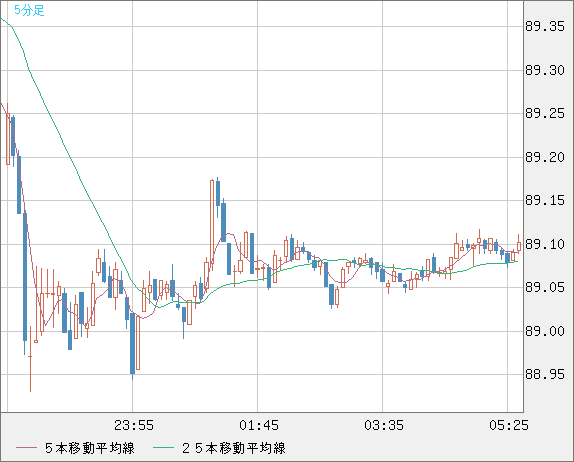Screen dimensions: 574x462
Task: Click the 5分足 chart label
Action: click(29, 10)
